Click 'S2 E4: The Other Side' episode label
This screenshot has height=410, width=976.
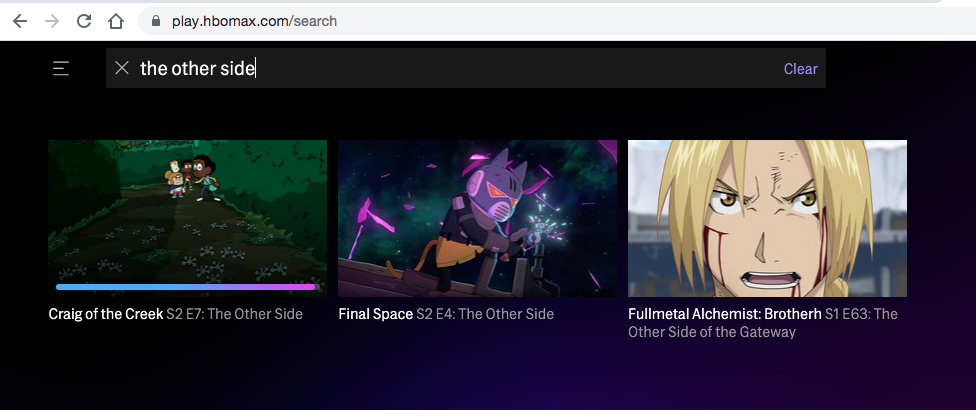pyautogui.click(x=485, y=314)
